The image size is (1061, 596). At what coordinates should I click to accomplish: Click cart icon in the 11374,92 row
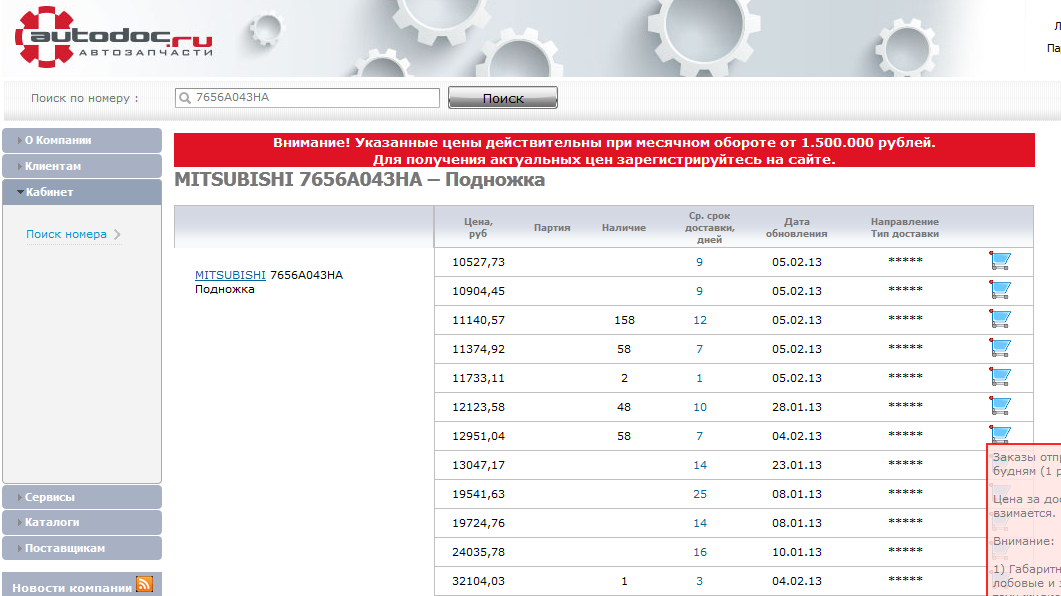pos(999,348)
